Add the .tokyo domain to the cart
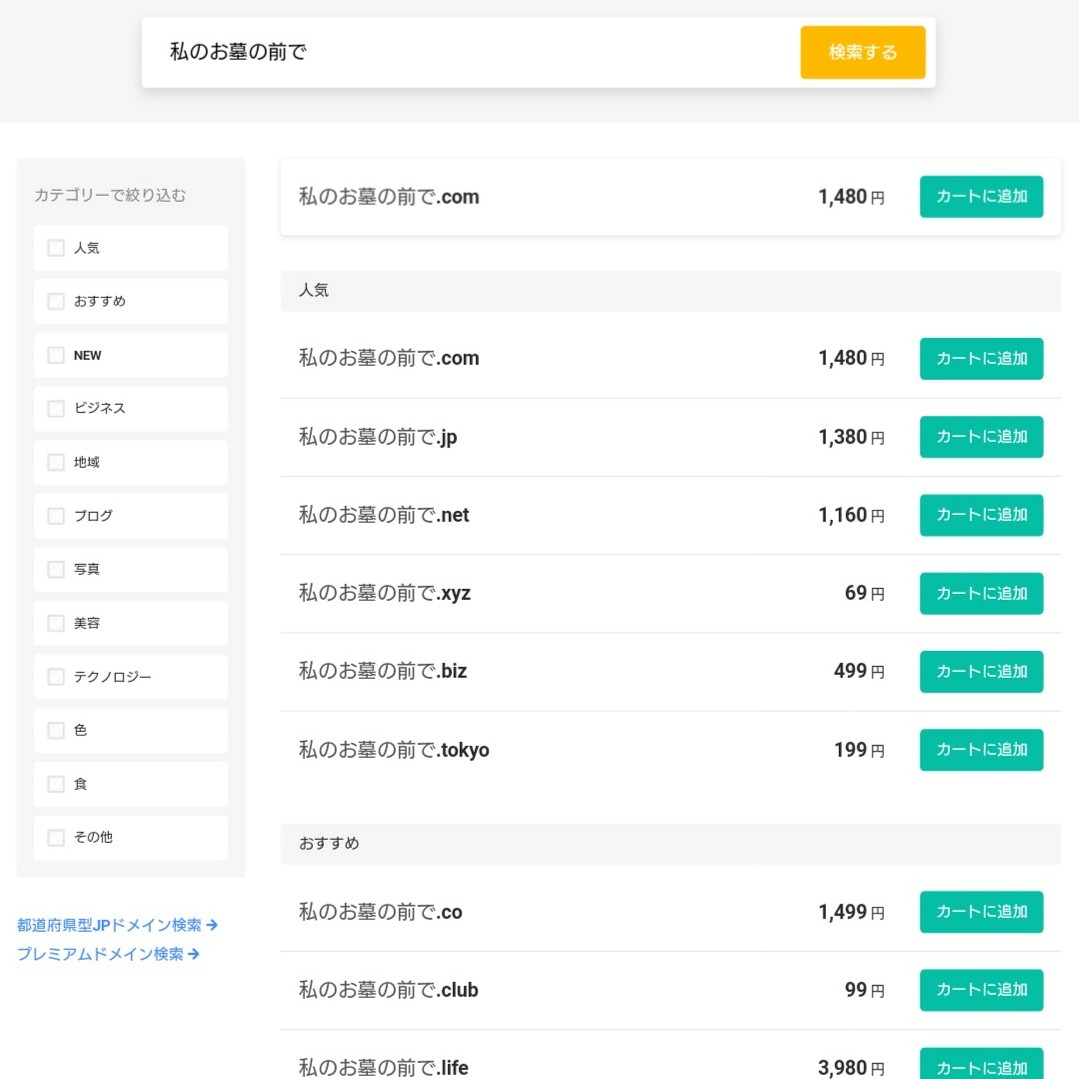 (x=981, y=750)
